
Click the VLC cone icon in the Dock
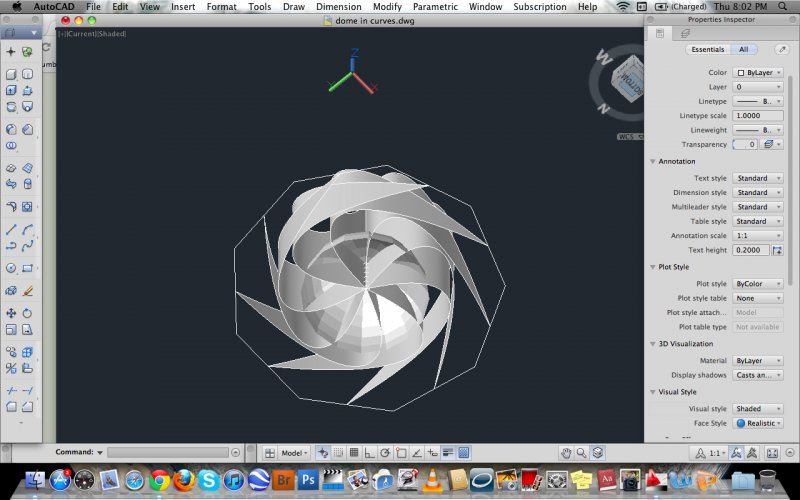click(433, 480)
